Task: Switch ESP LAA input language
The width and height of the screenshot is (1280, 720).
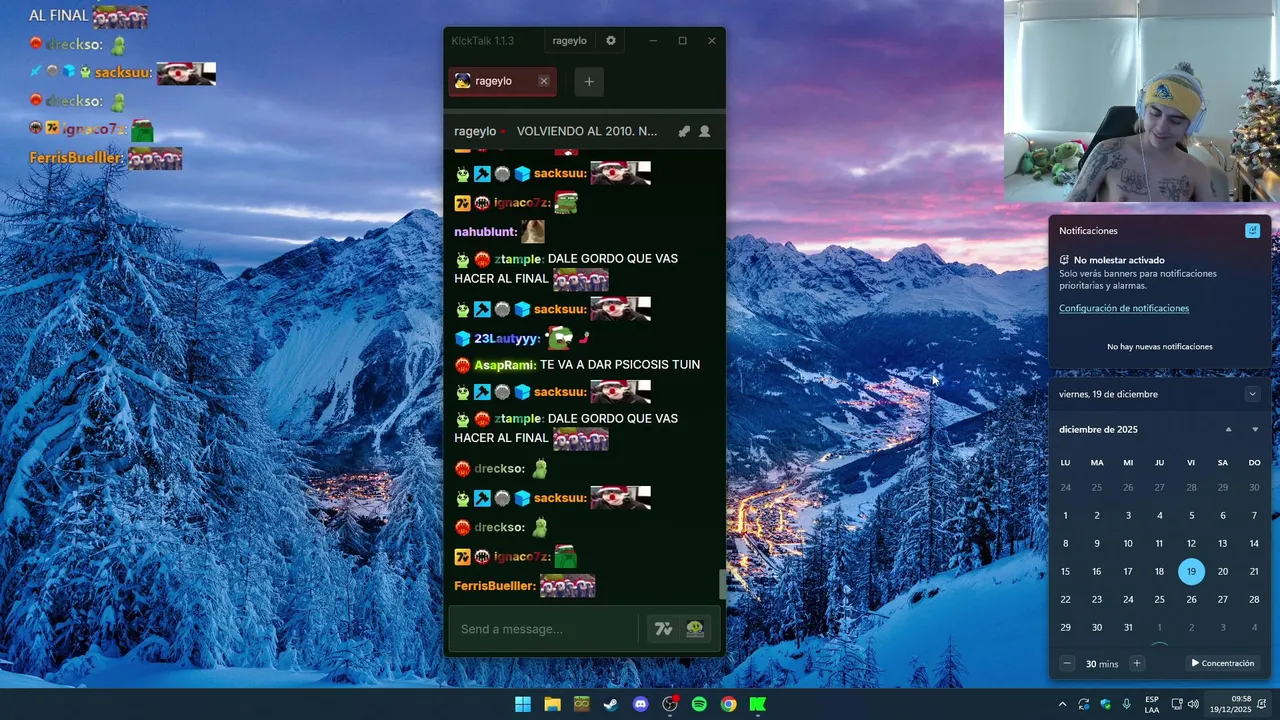Action: (x=1152, y=704)
